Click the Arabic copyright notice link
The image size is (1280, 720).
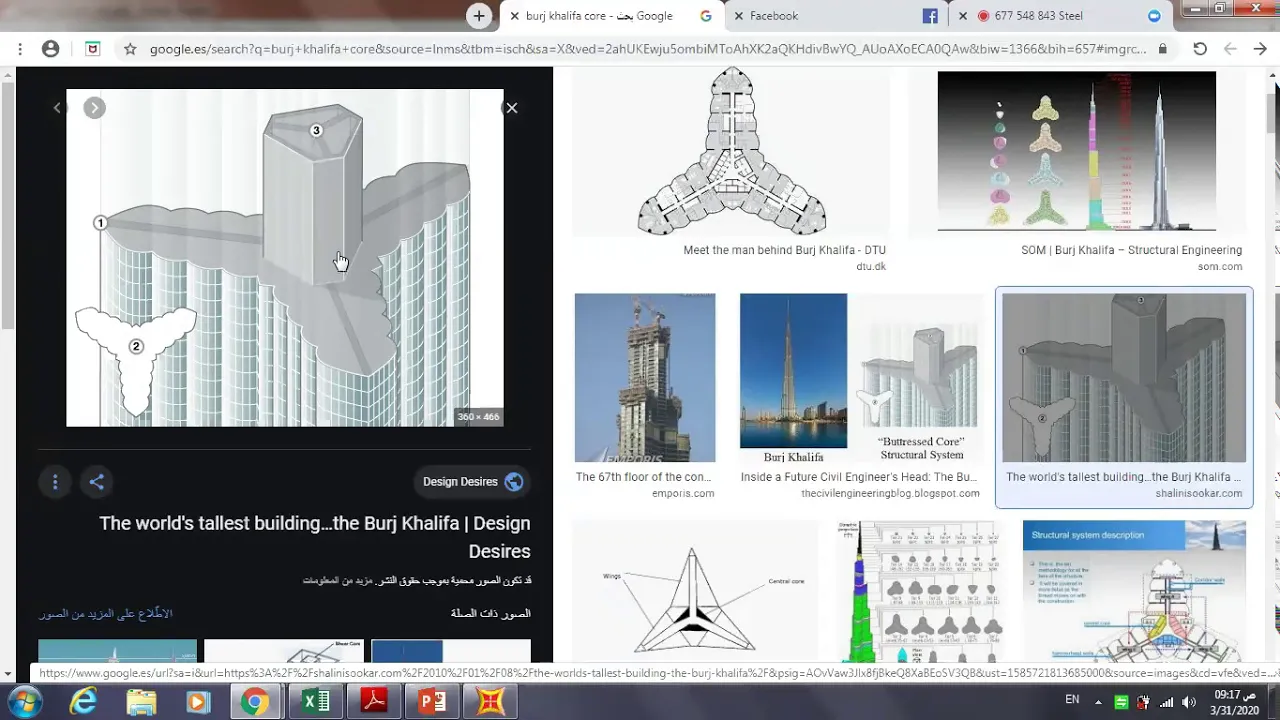[x=417, y=580]
